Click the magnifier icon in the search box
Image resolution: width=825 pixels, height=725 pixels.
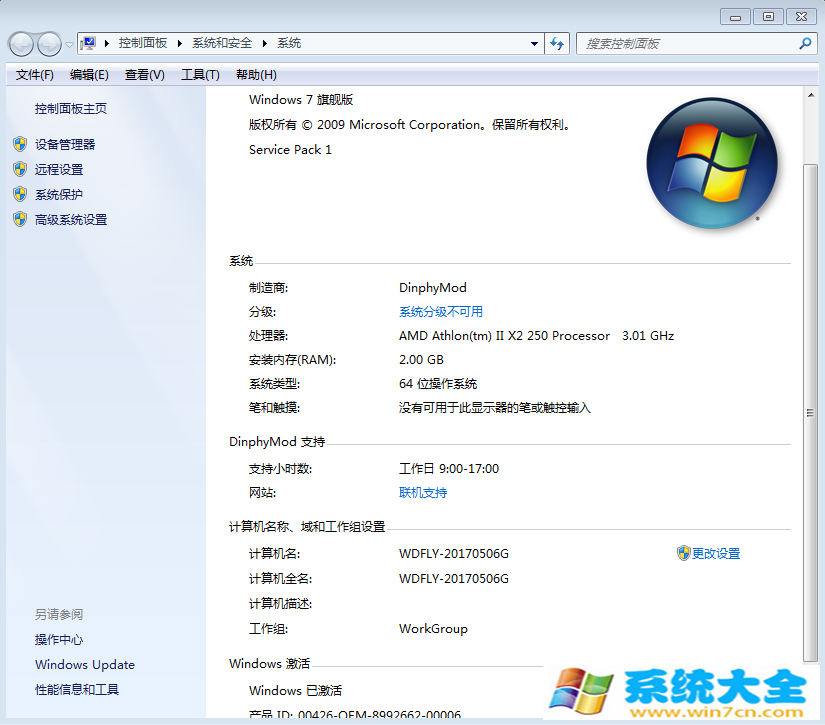pyautogui.click(x=804, y=43)
